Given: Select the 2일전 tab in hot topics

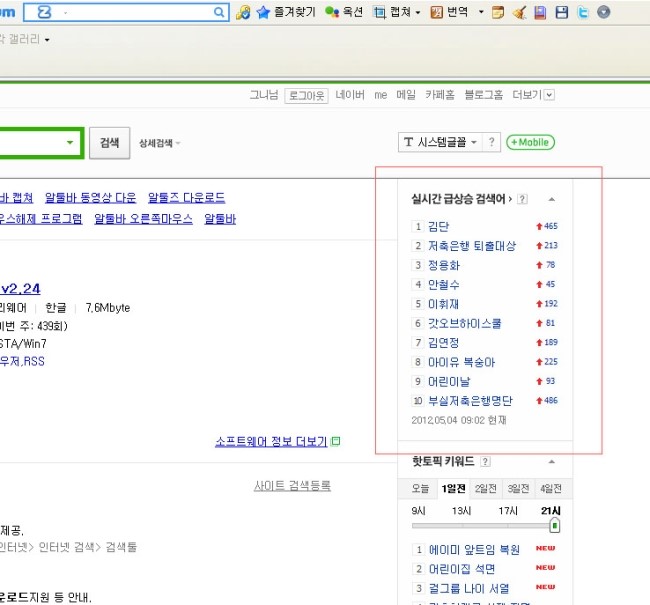Looking at the screenshot, I should [486, 488].
